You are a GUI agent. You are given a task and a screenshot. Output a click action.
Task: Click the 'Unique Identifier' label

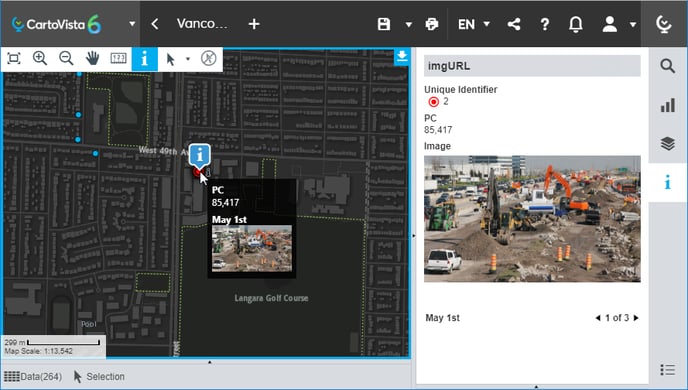pos(461,89)
